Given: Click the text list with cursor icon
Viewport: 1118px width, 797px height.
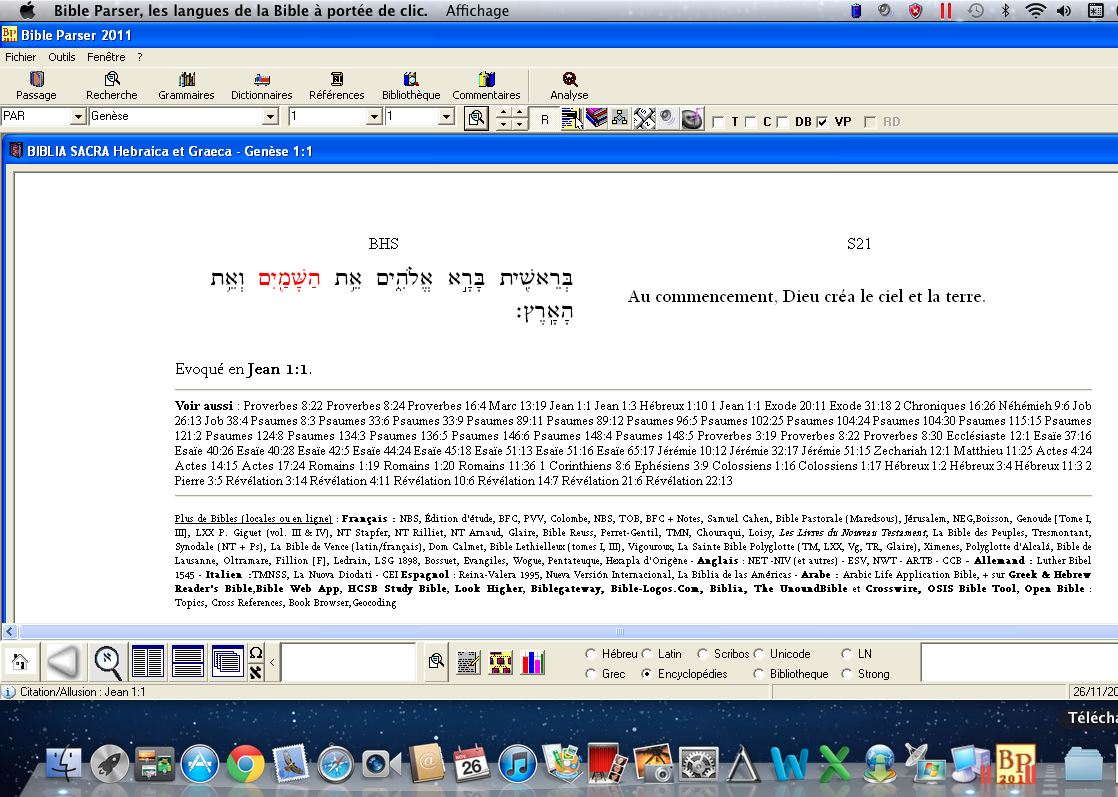Looking at the screenshot, I should (572, 118).
